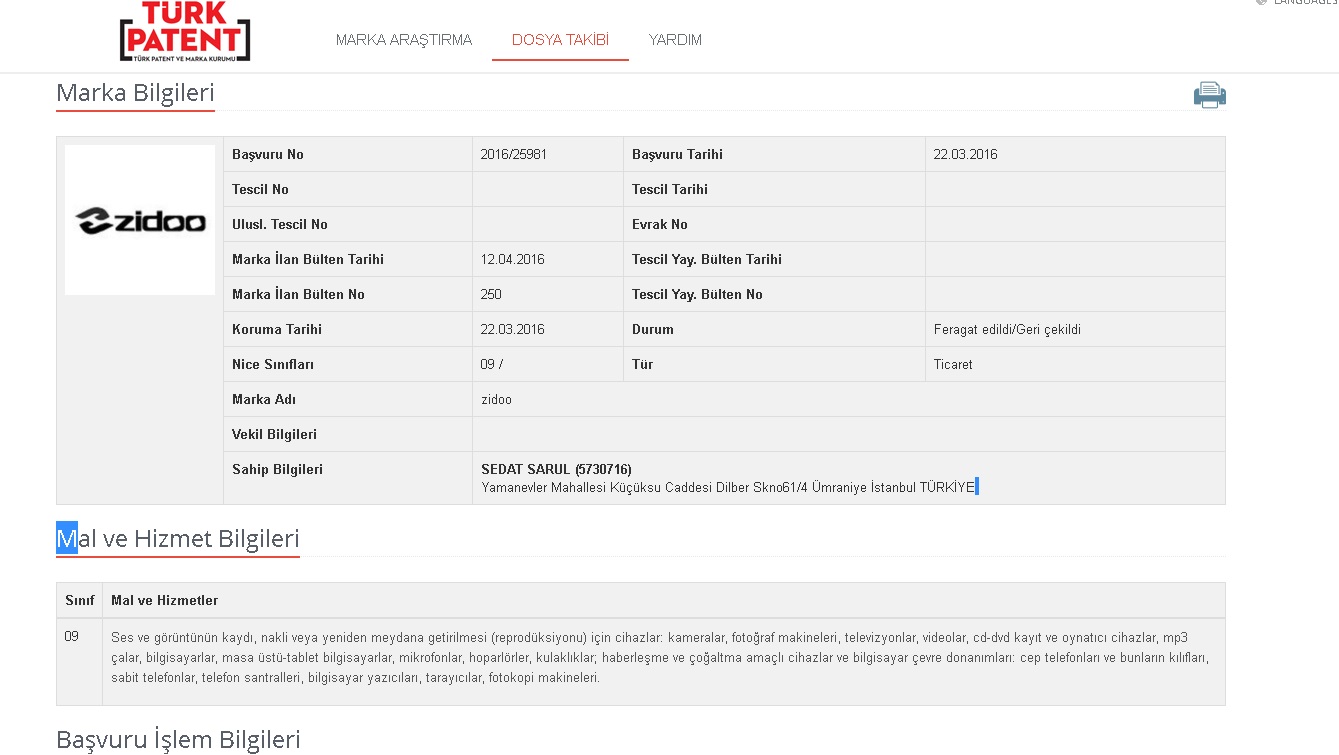Click the Vekil Bilgileri label
Viewport: 1339px width, 755px height.
[x=275, y=434]
